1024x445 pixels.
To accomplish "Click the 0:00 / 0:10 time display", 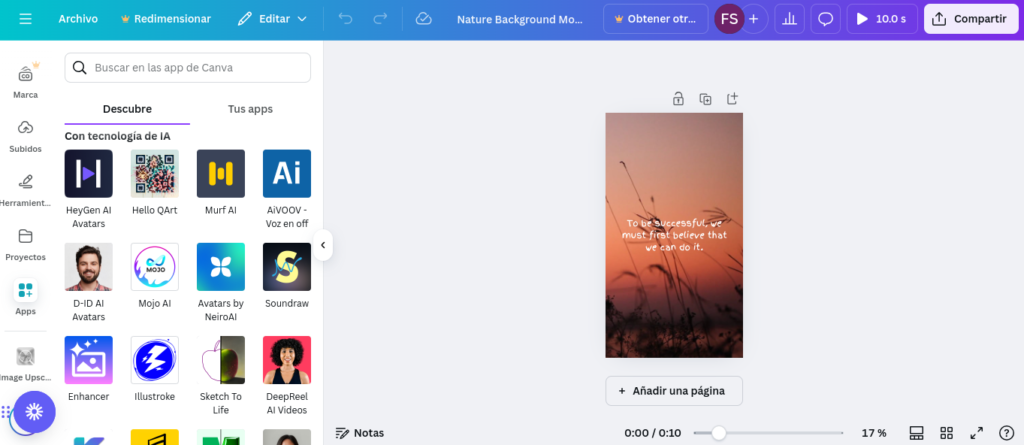I will click(x=652, y=433).
